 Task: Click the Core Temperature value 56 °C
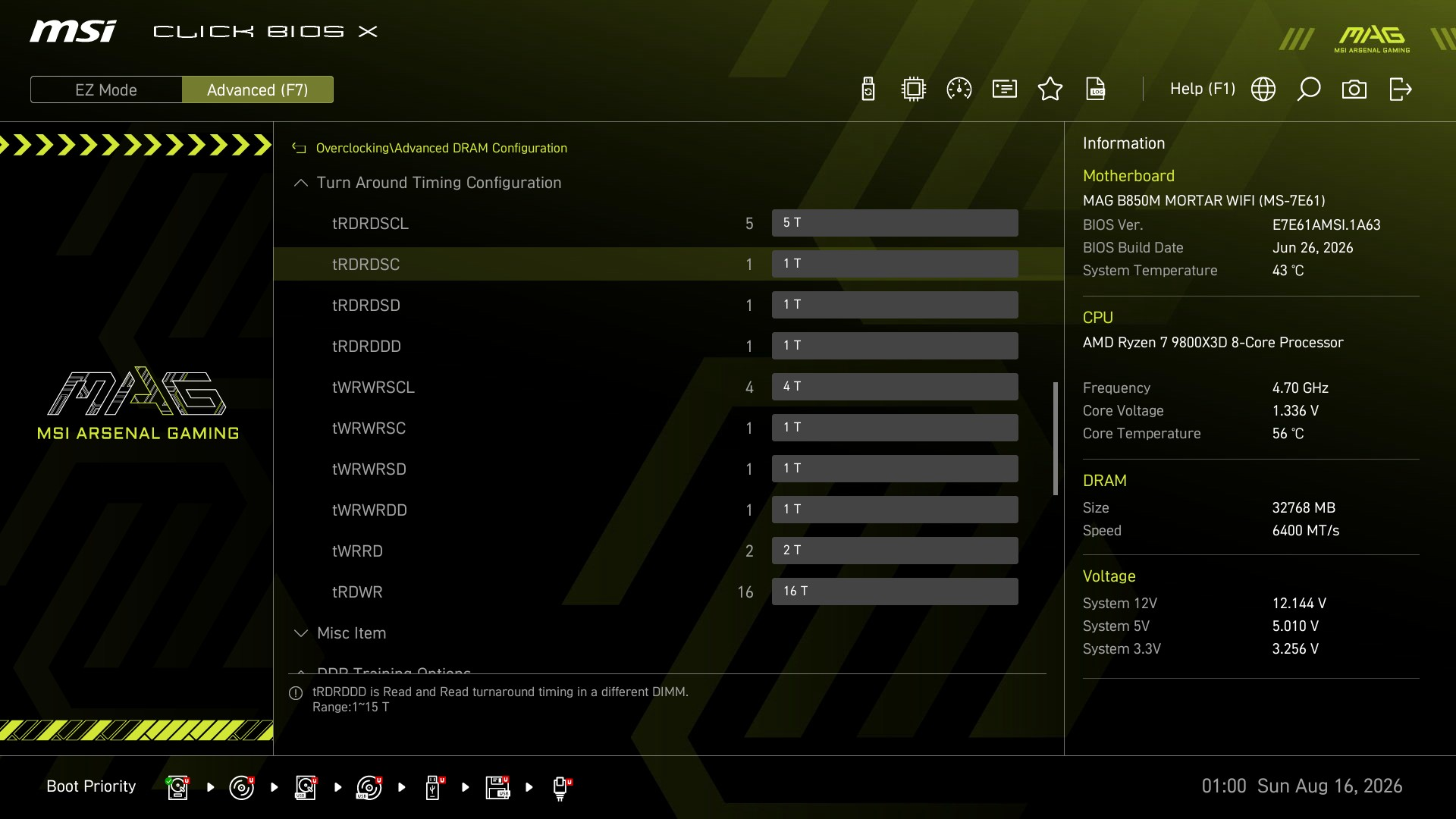click(x=1288, y=434)
